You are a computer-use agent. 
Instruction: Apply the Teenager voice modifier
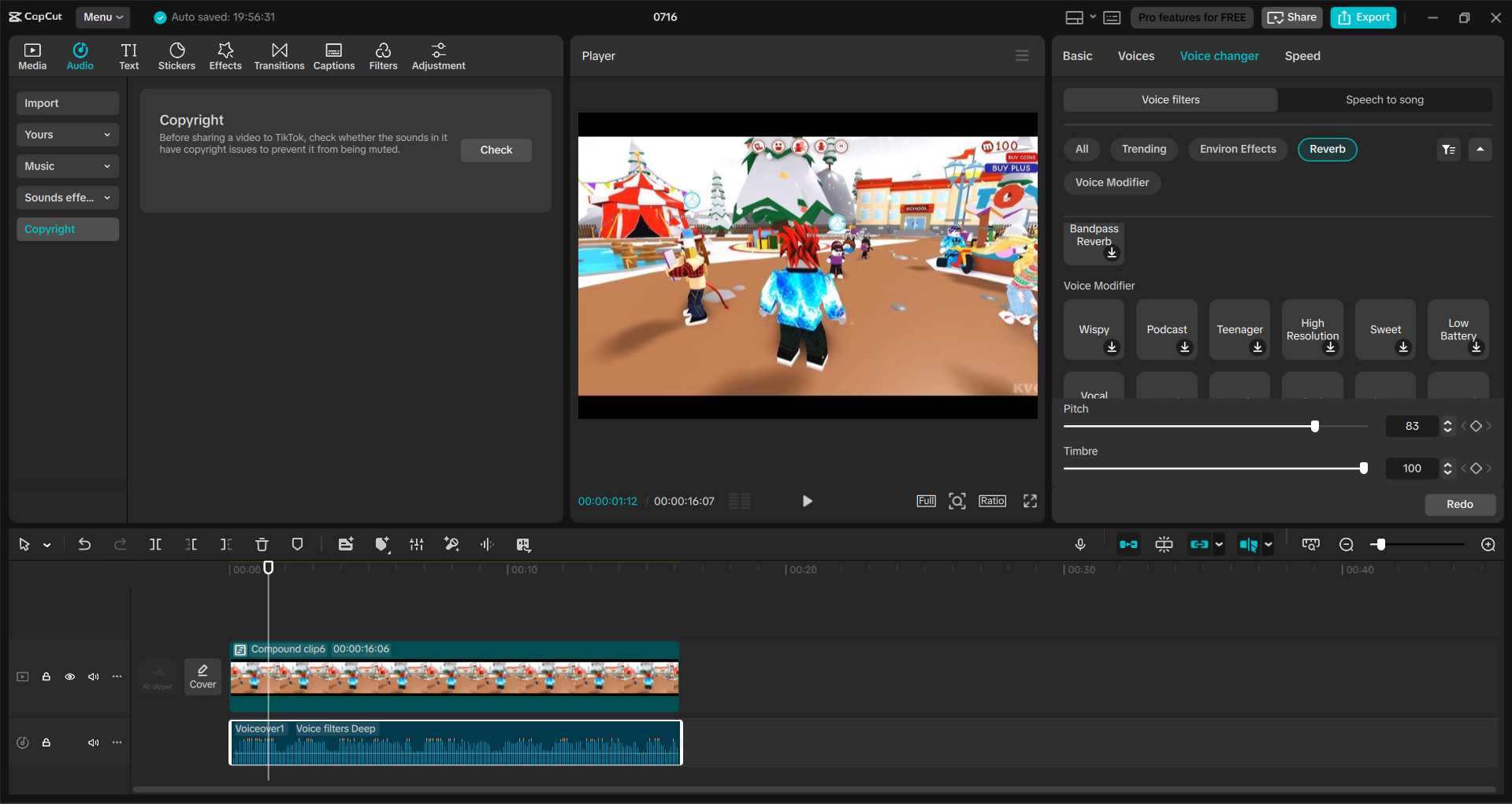tap(1239, 329)
